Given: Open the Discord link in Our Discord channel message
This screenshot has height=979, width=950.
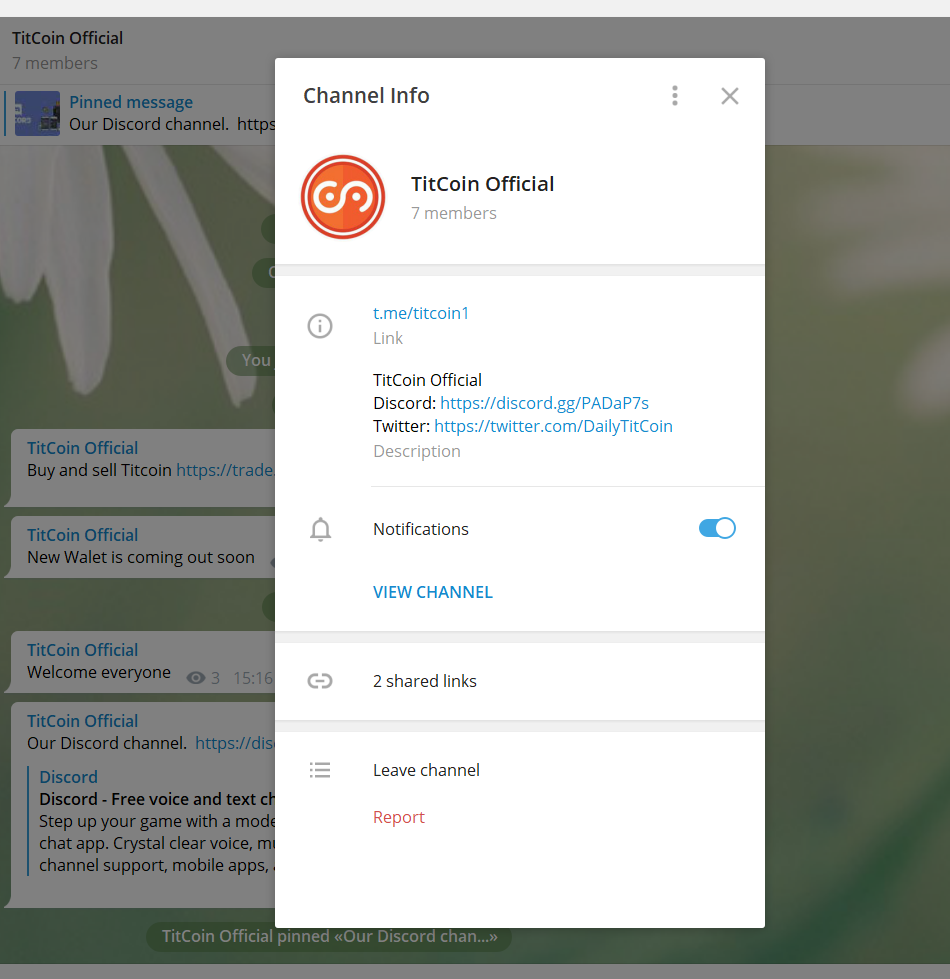Looking at the screenshot, I should pyautogui.click(x=235, y=743).
